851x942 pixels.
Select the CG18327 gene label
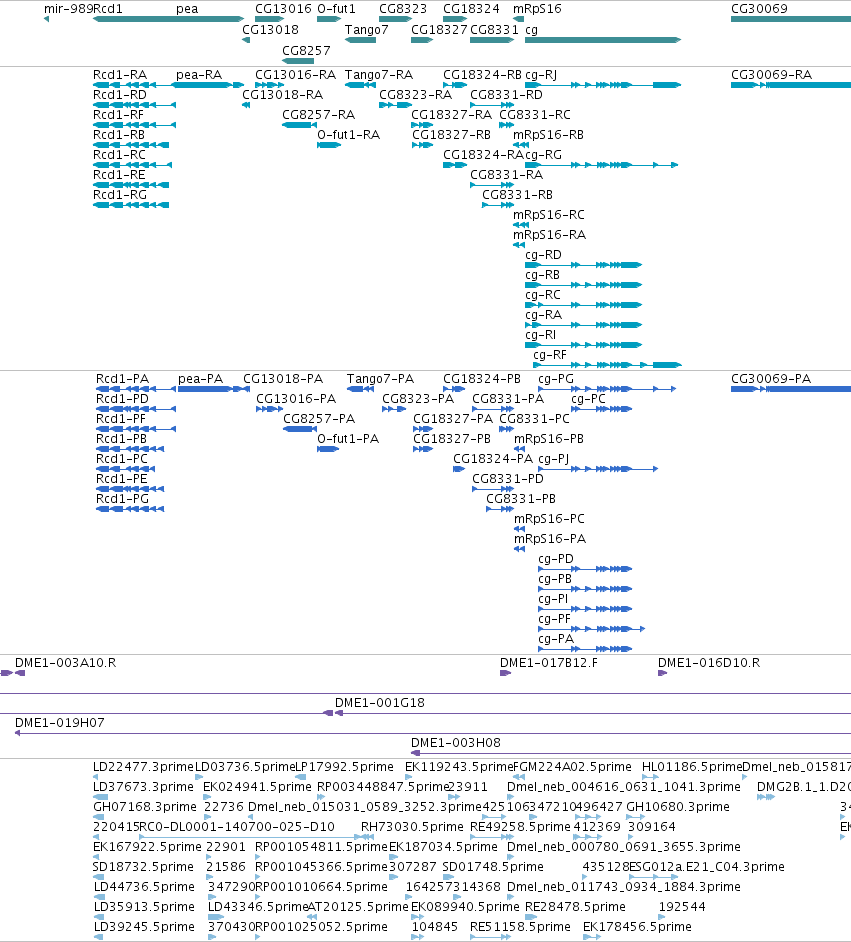pyautogui.click(x=439, y=30)
